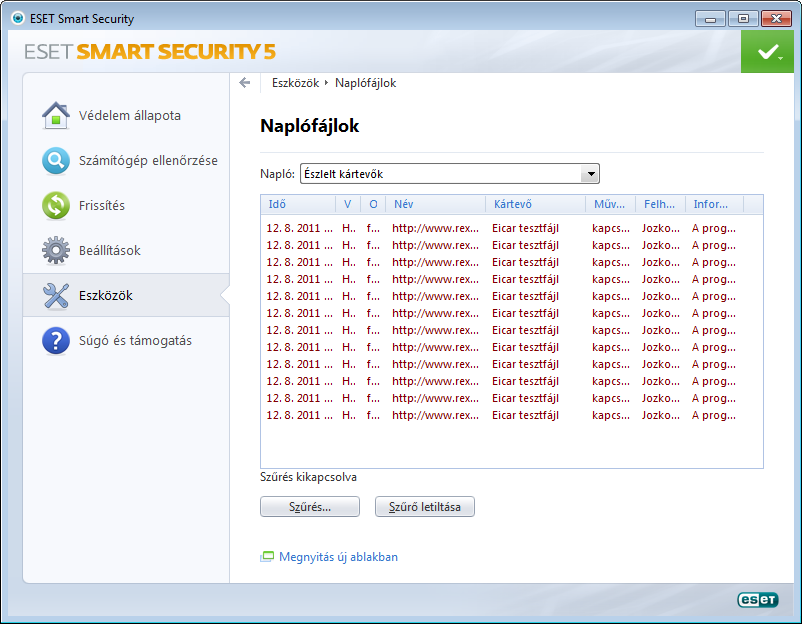The image size is (802, 624).
Task: Click the Védelem állapota house icon
Action: [x=56, y=115]
